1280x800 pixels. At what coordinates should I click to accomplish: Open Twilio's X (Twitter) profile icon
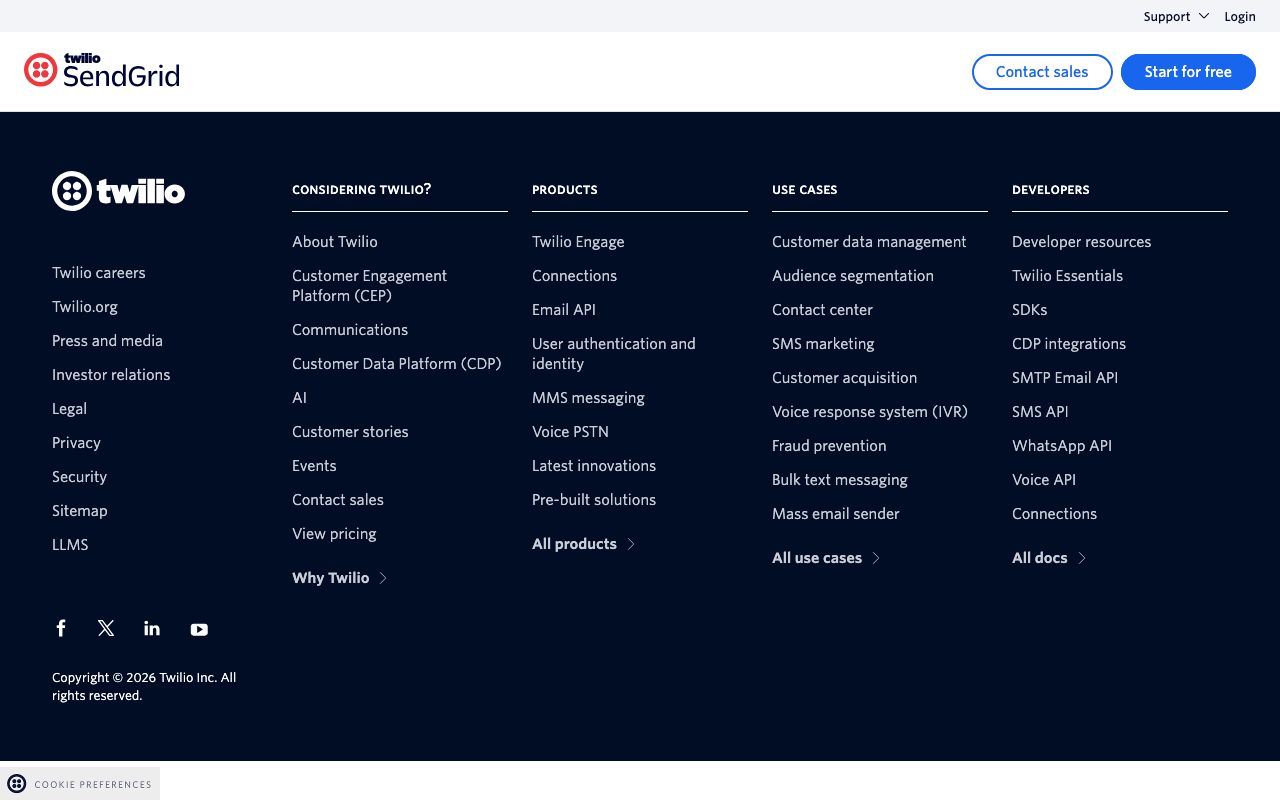(x=106, y=628)
